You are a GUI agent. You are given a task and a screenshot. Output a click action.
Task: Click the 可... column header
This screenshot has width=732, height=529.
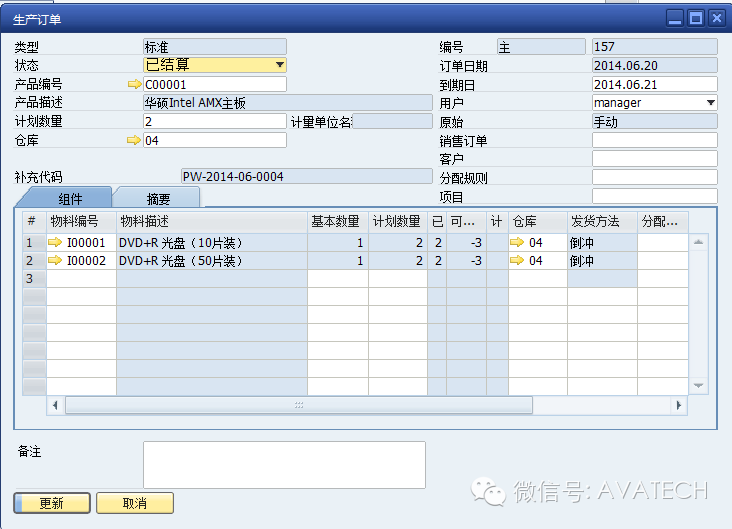(466, 221)
